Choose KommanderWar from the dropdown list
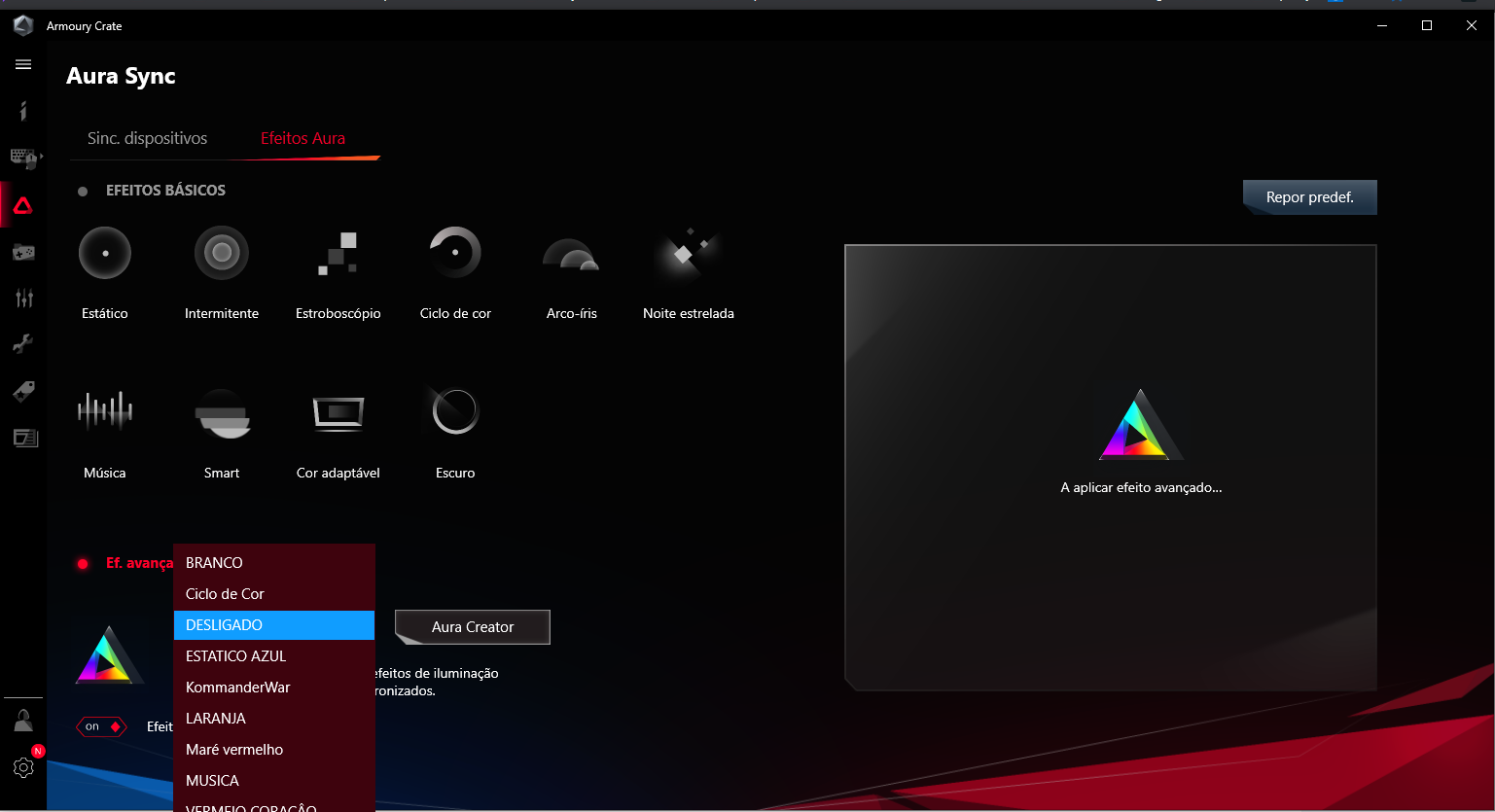 tap(274, 688)
